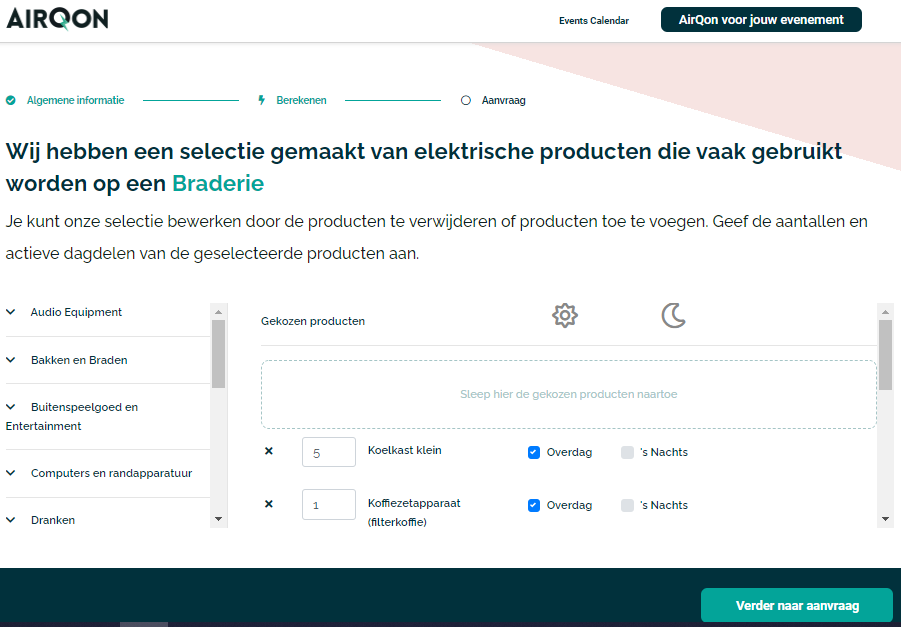
Task: Remove Koffiezetapparaat with its X icon
Action: [268, 504]
